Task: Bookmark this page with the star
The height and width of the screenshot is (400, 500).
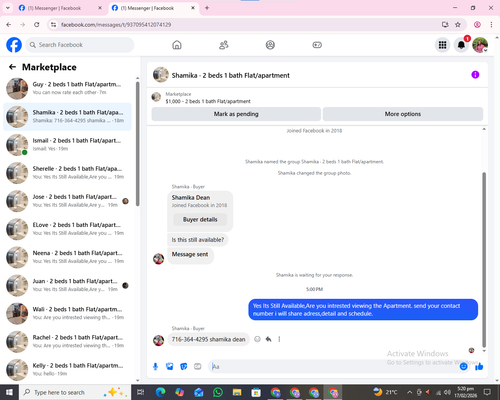Action: 458,25
